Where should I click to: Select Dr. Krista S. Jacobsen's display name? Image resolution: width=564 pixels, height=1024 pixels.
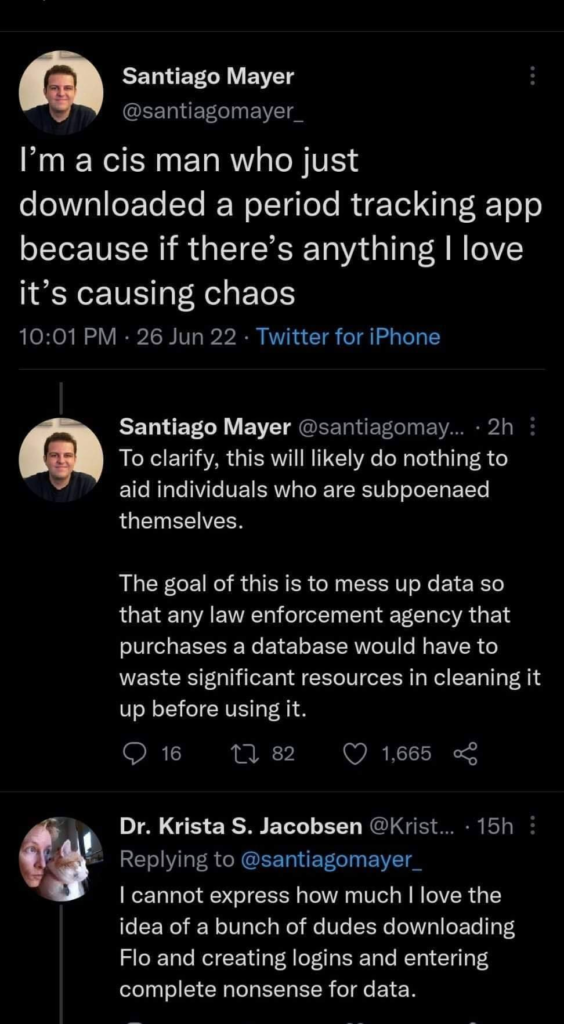tap(242, 827)
